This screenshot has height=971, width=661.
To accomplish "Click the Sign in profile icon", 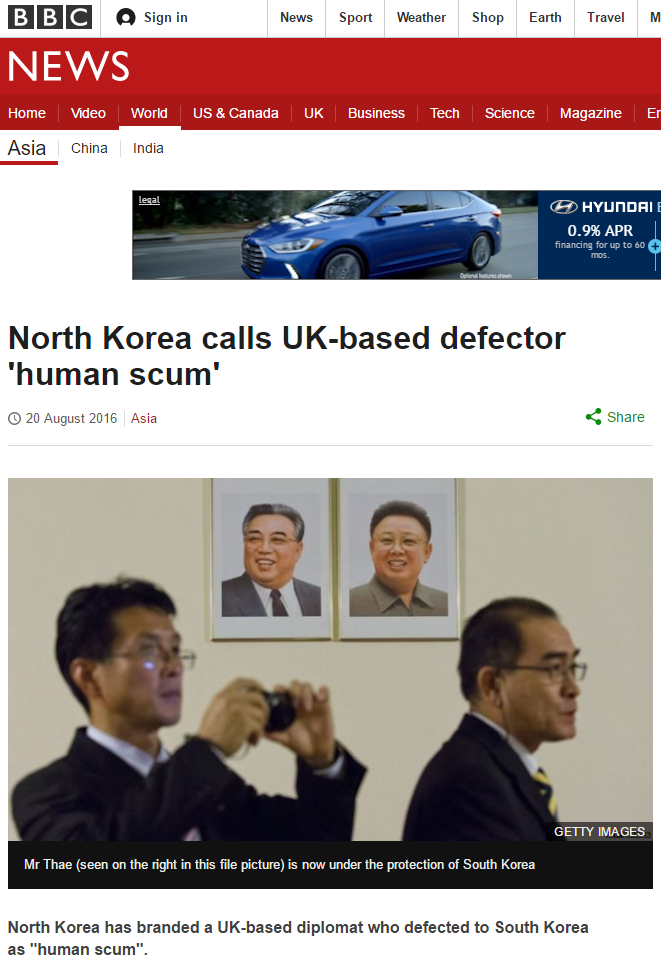I will [126, 18].
